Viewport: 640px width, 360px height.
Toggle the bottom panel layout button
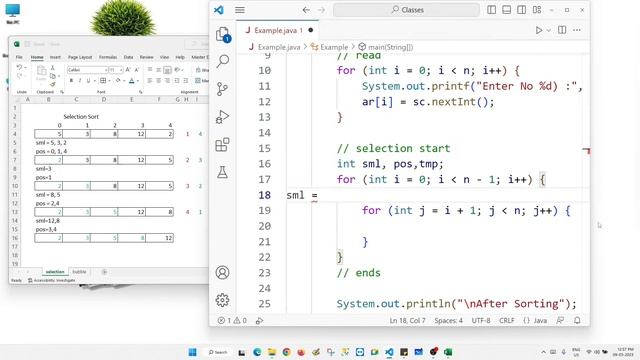coord(507,10)
